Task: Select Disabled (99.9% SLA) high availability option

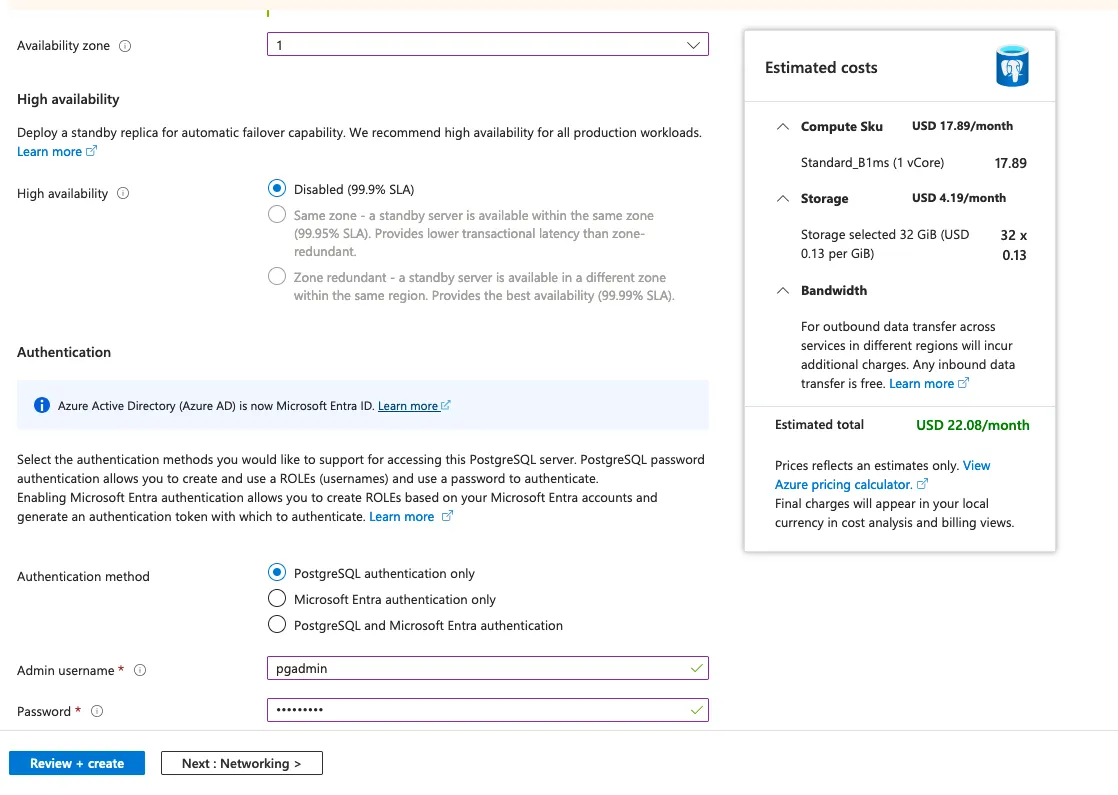Action: (x=277, y=189)
